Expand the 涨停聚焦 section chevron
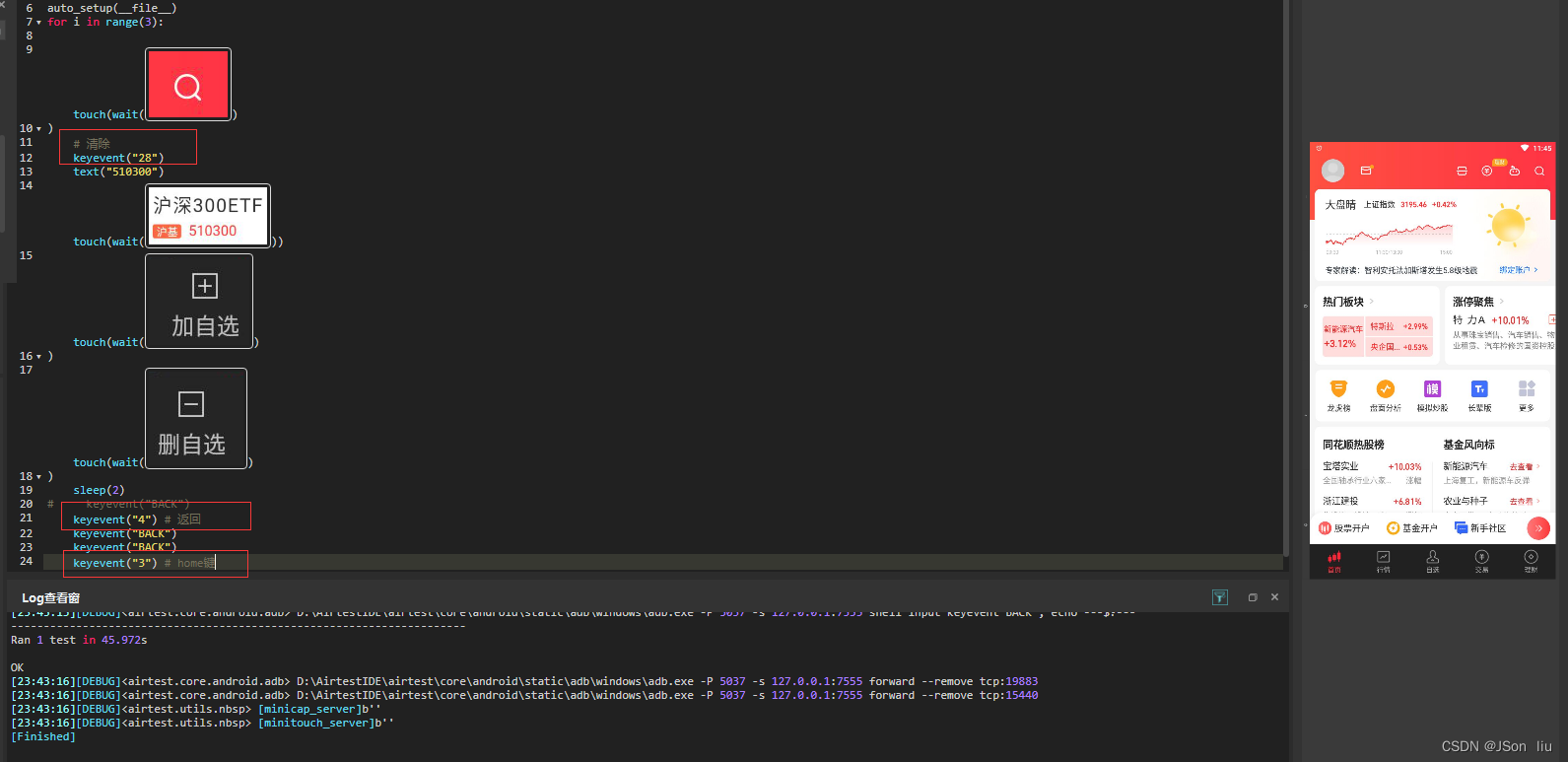 click(x=1502, y=302)
